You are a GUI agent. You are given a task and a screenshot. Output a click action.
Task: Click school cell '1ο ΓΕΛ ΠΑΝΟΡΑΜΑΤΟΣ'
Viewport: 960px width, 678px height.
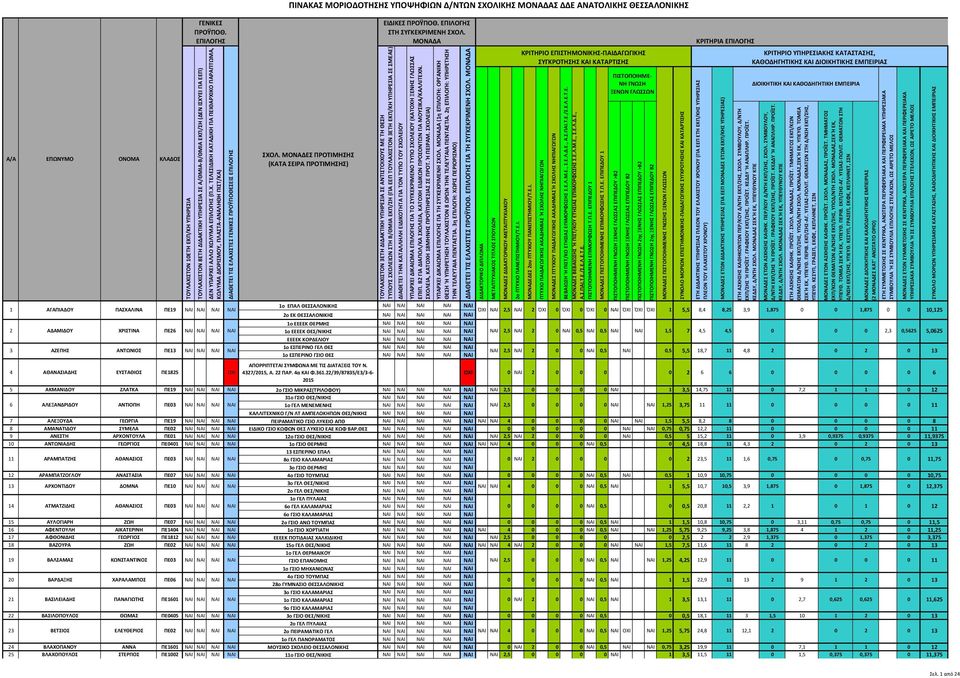(308, 639)
